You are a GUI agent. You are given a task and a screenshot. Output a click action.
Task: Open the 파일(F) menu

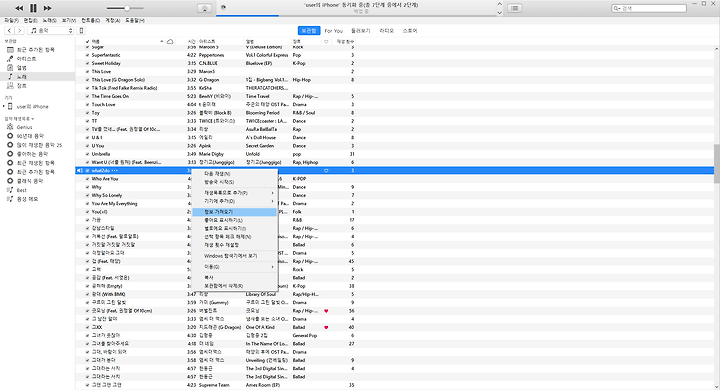tap(11, 21)
